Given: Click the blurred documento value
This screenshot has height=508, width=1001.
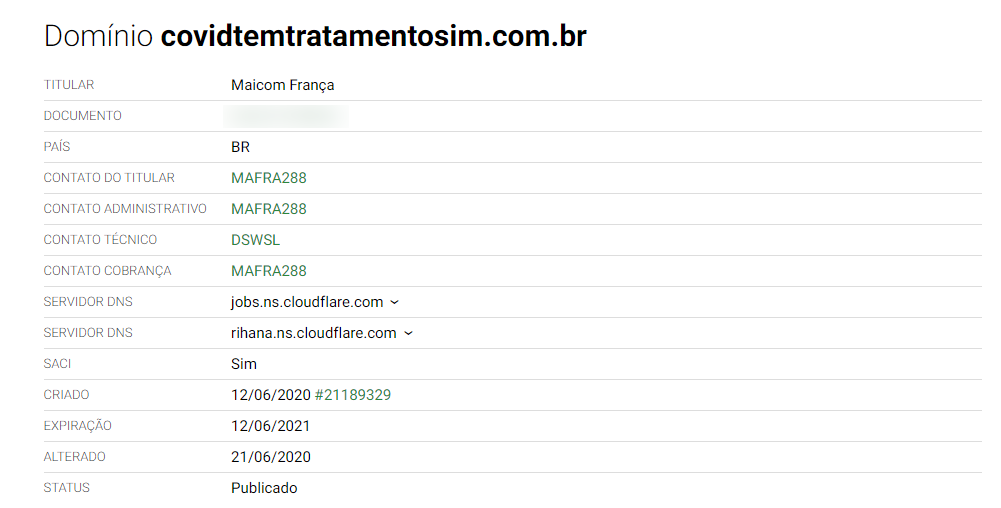Looking at the screenshot, I should [286, 116].
